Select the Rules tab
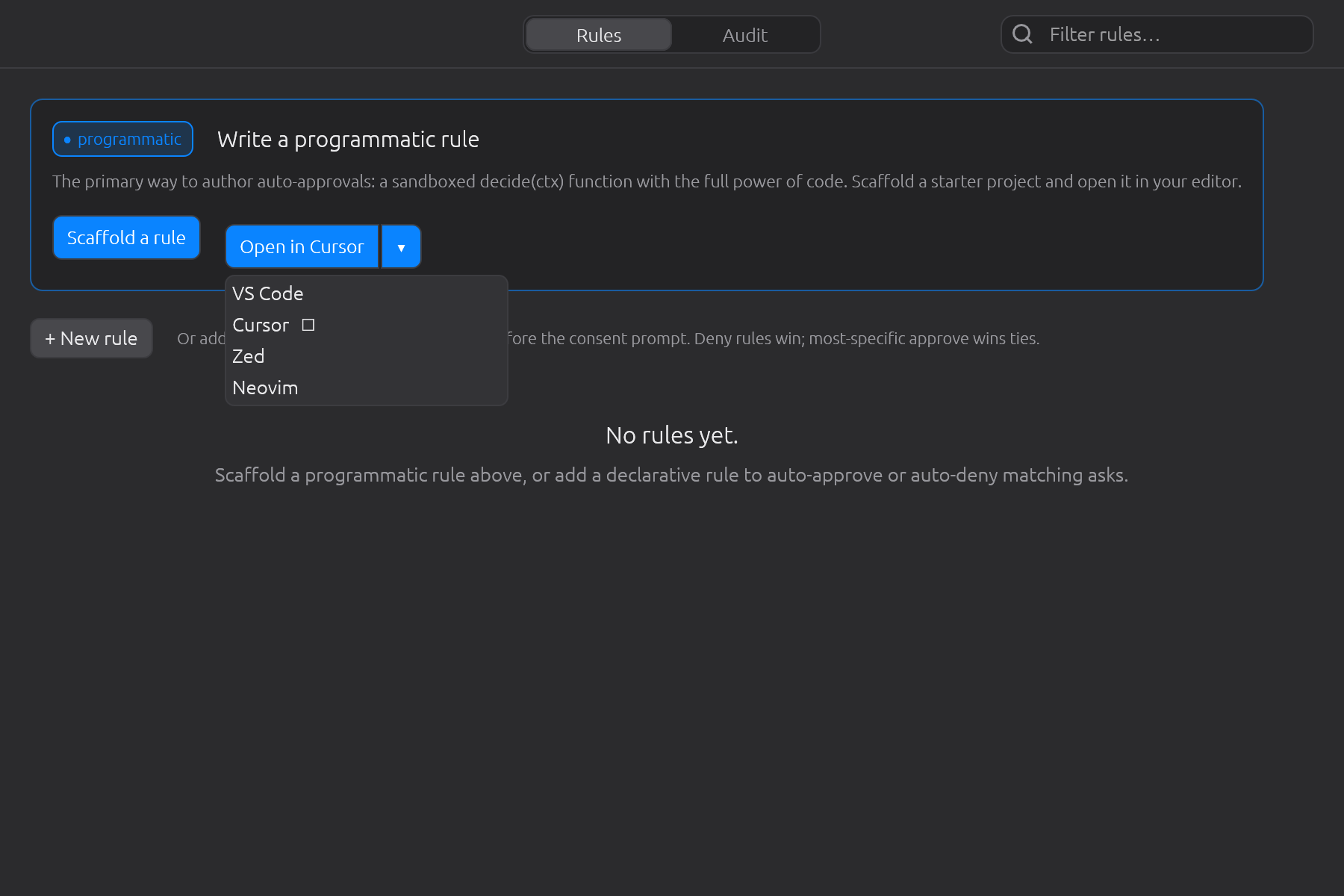The height and width of the screenshot is (896, 1344). click(599, 35)
